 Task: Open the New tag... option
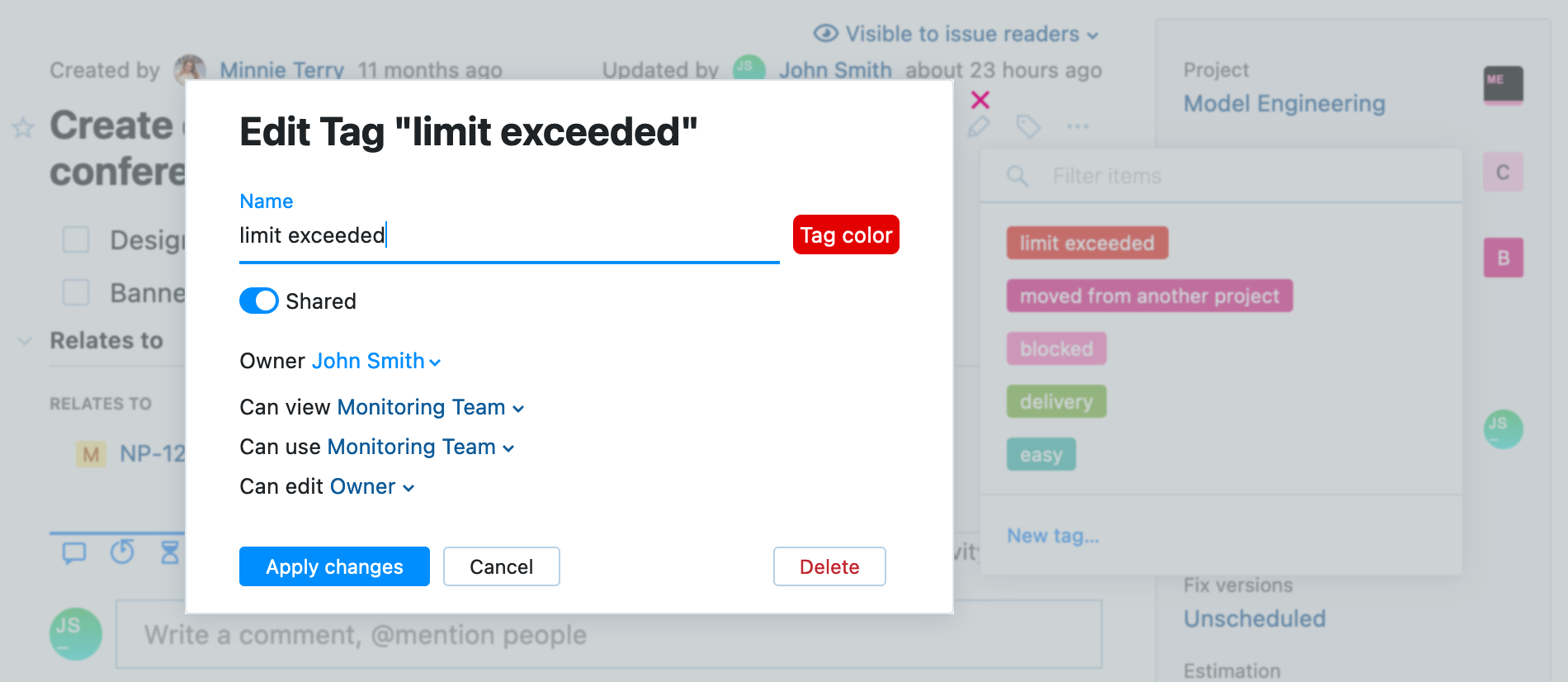click(x=1051, y=535)
